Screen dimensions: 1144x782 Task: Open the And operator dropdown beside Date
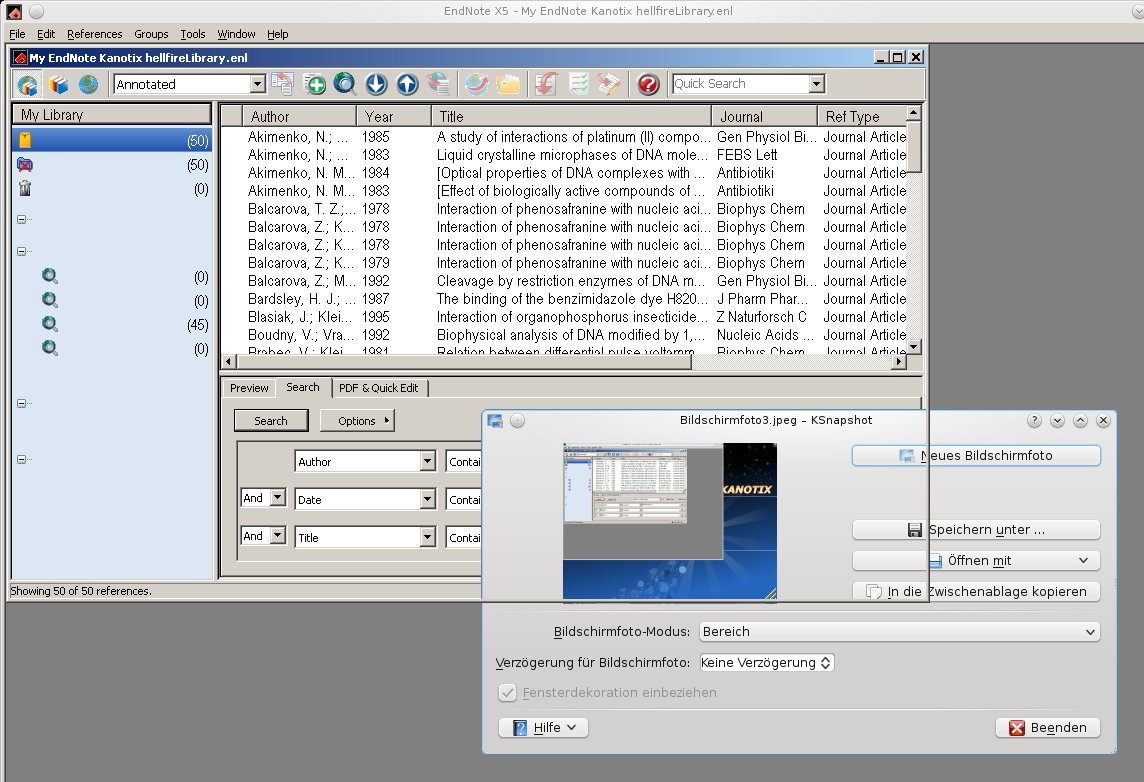pos(277,498)
